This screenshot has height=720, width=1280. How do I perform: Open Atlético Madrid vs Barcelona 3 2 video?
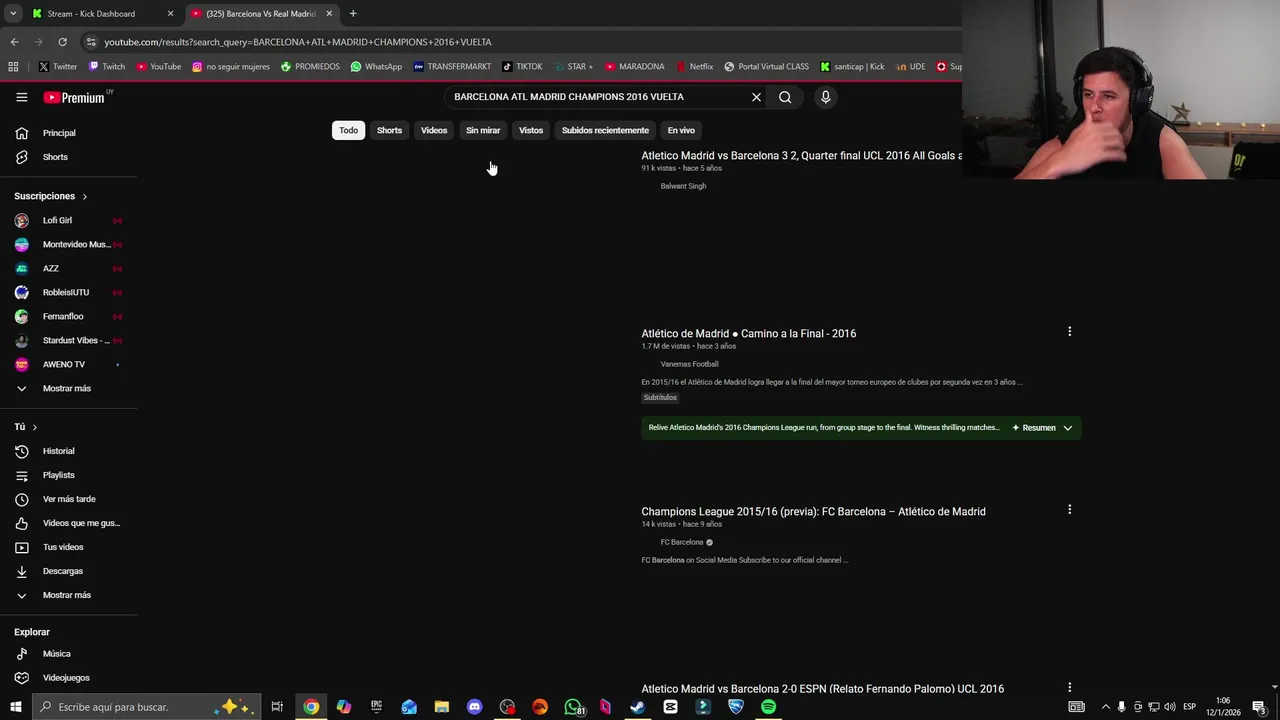point(801,156)
